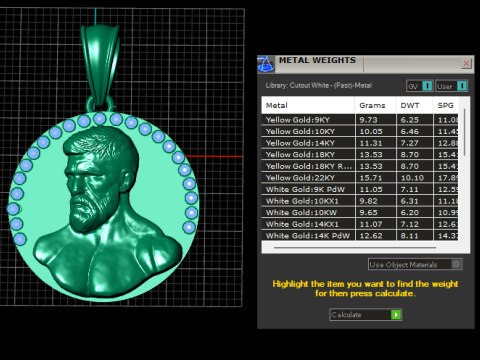480x360 pixels.
Task: Click the 6.25 DWT cell
Action: coord(415,120)
